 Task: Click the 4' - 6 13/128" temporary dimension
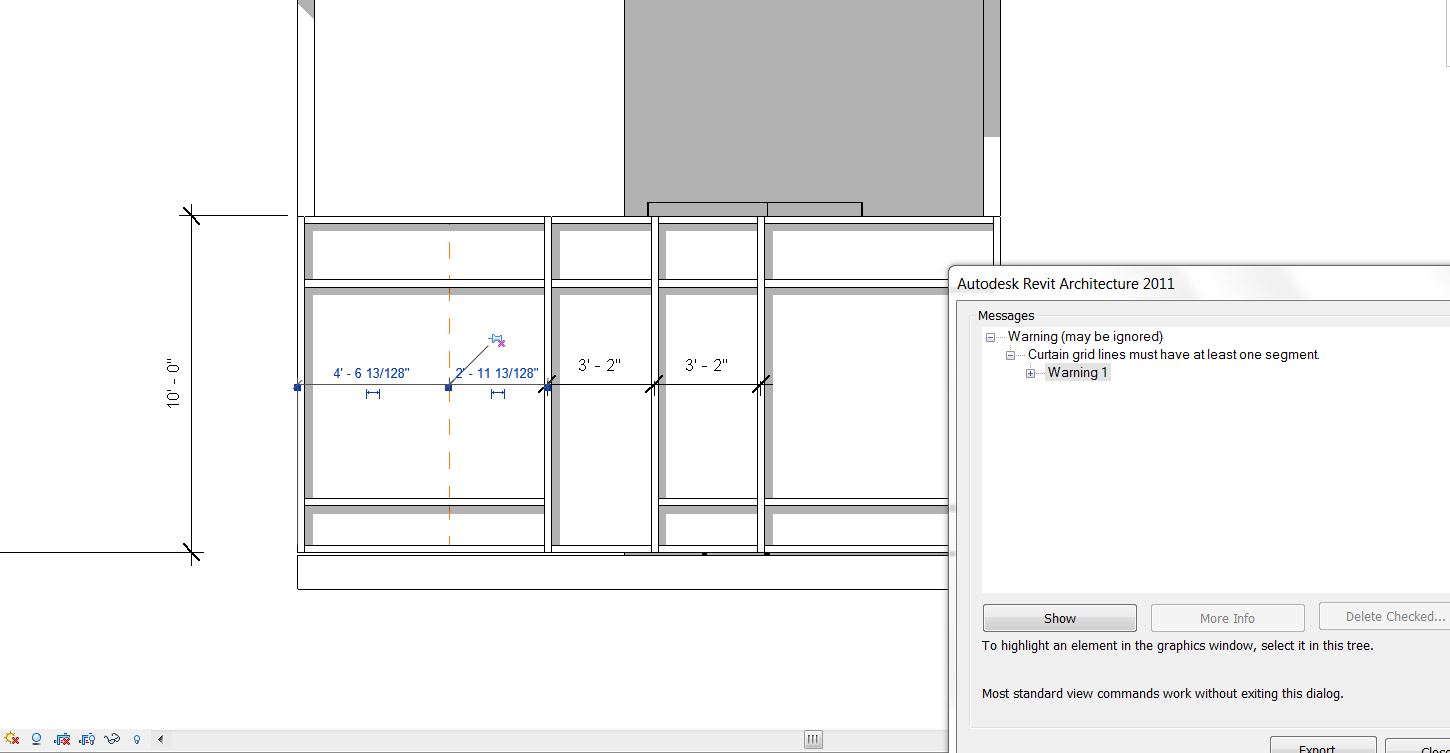click(372, 373)
